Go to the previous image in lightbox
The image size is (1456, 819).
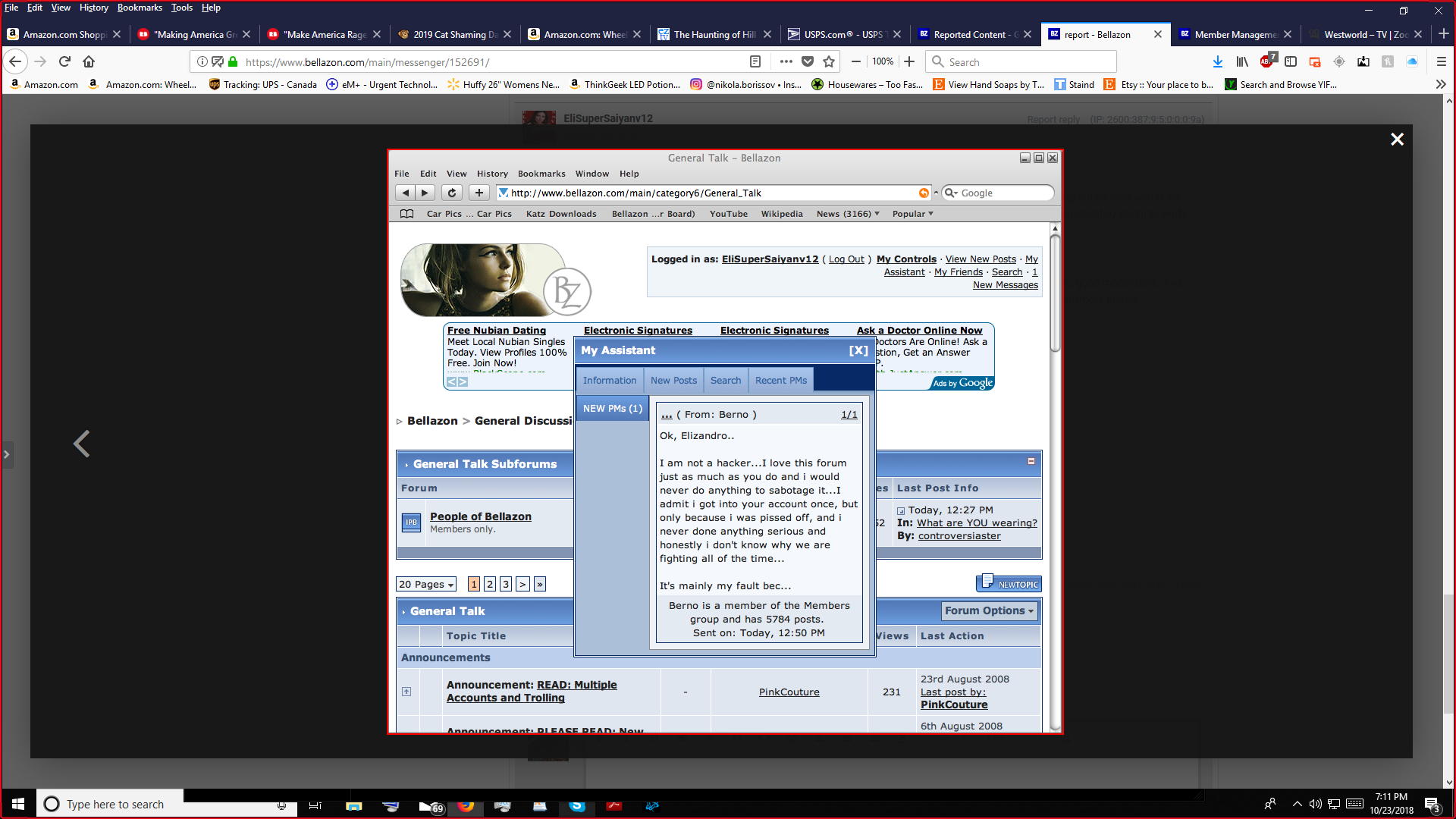click(x=81, y=444)
